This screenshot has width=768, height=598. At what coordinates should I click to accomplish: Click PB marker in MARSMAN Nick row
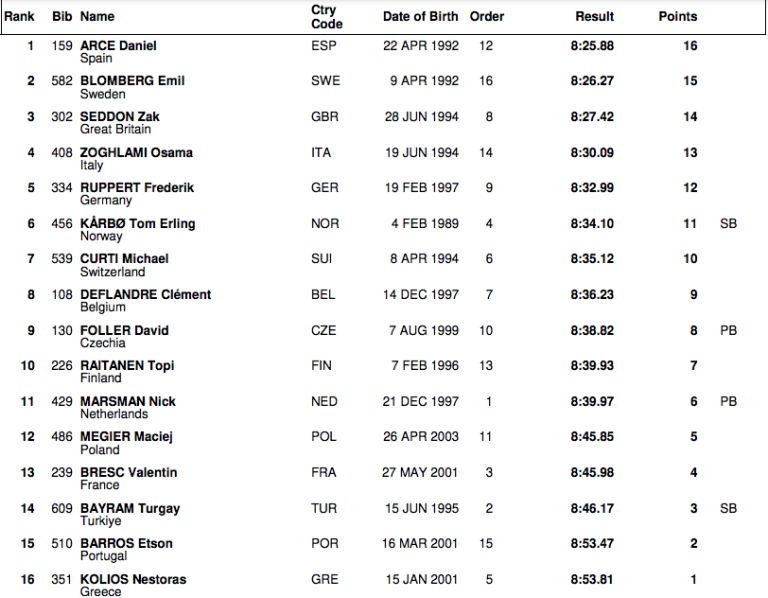[728, 401]
